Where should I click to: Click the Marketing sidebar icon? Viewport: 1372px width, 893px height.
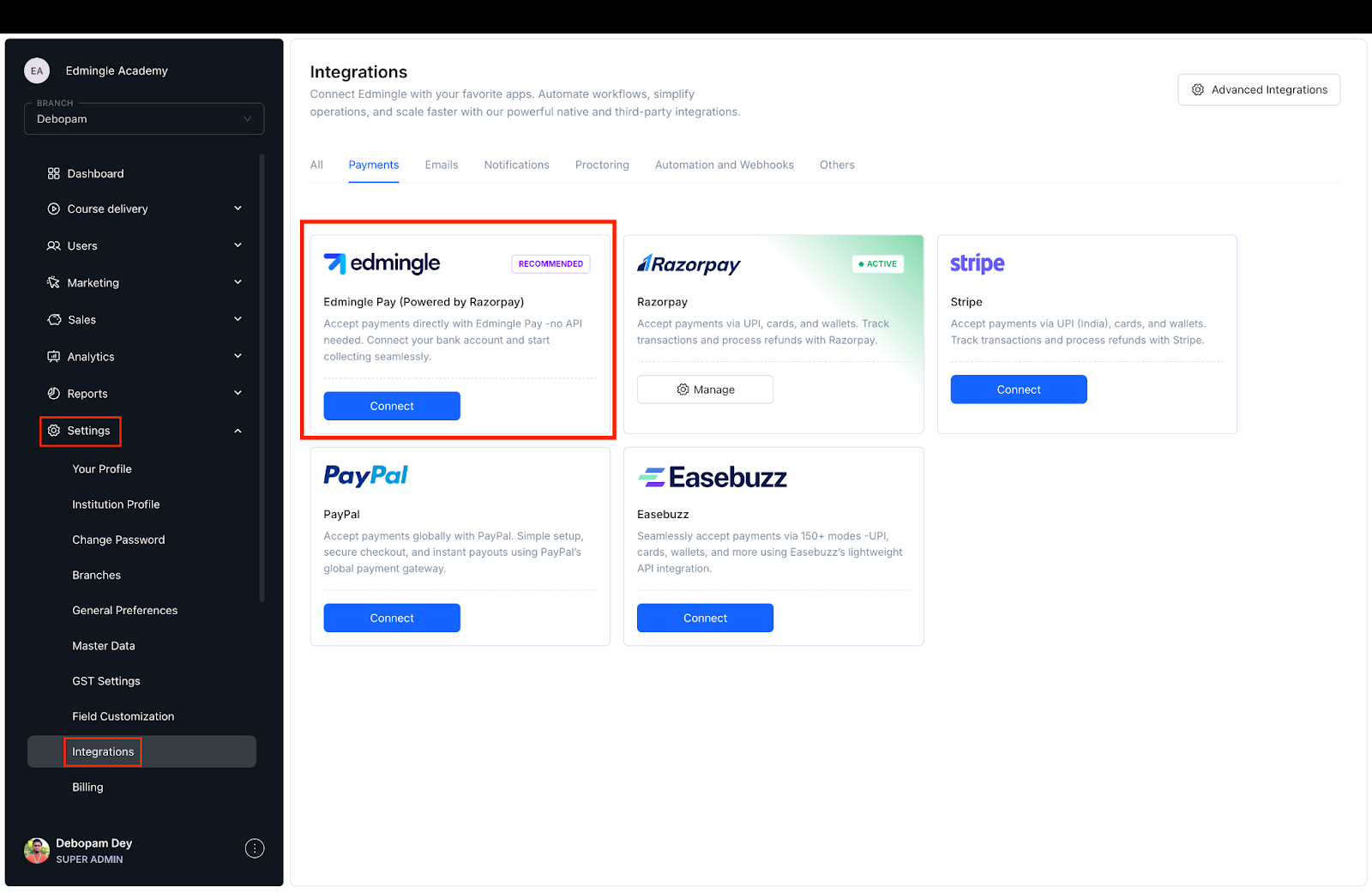point(53,282)
